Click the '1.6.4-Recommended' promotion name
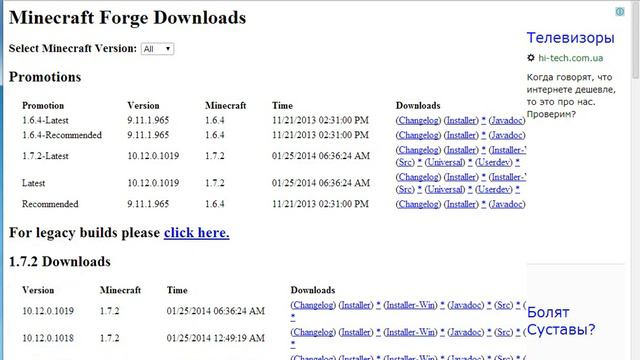The image size is (640, 360). point(62,135)
